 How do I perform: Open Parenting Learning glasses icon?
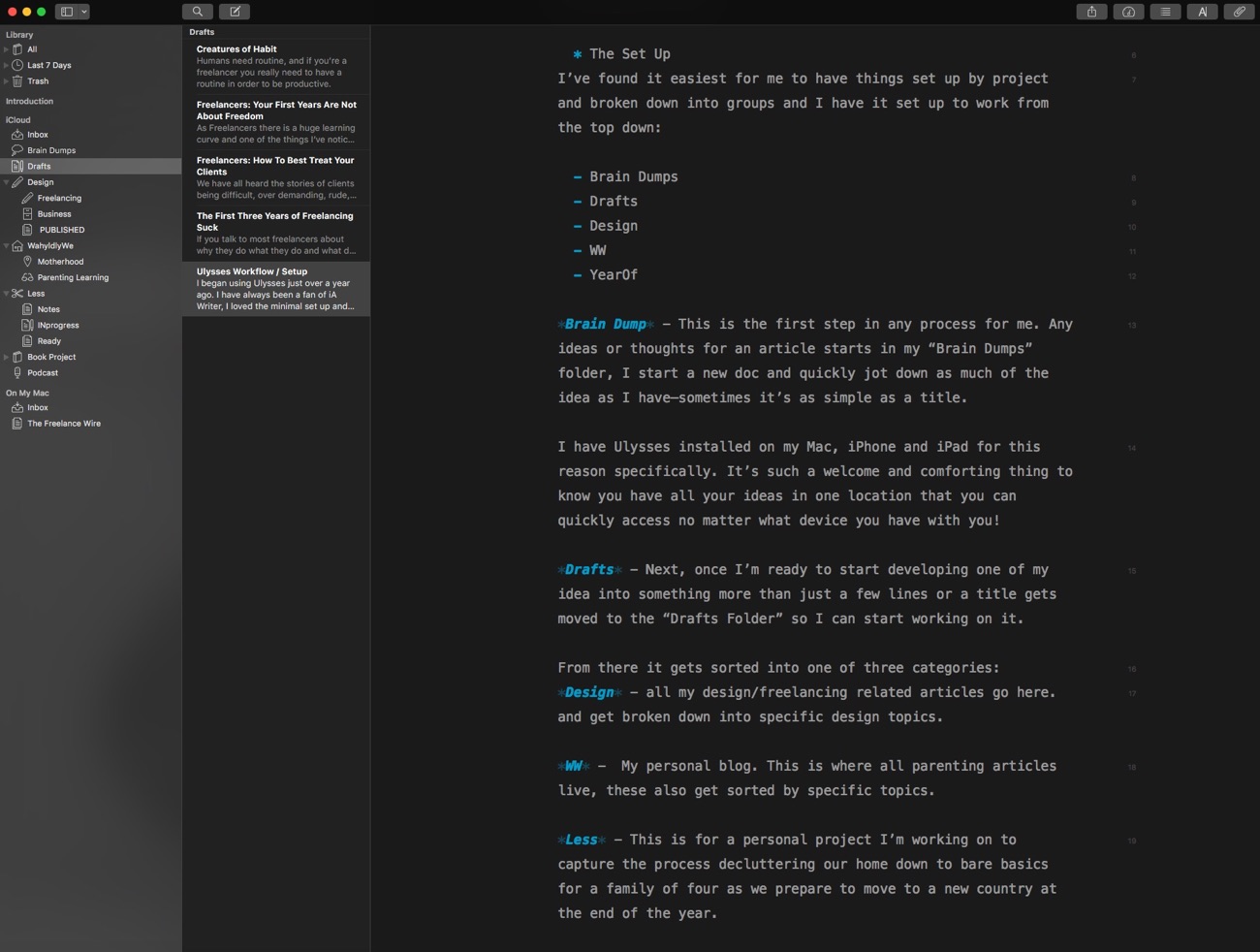tap(28, 277)
